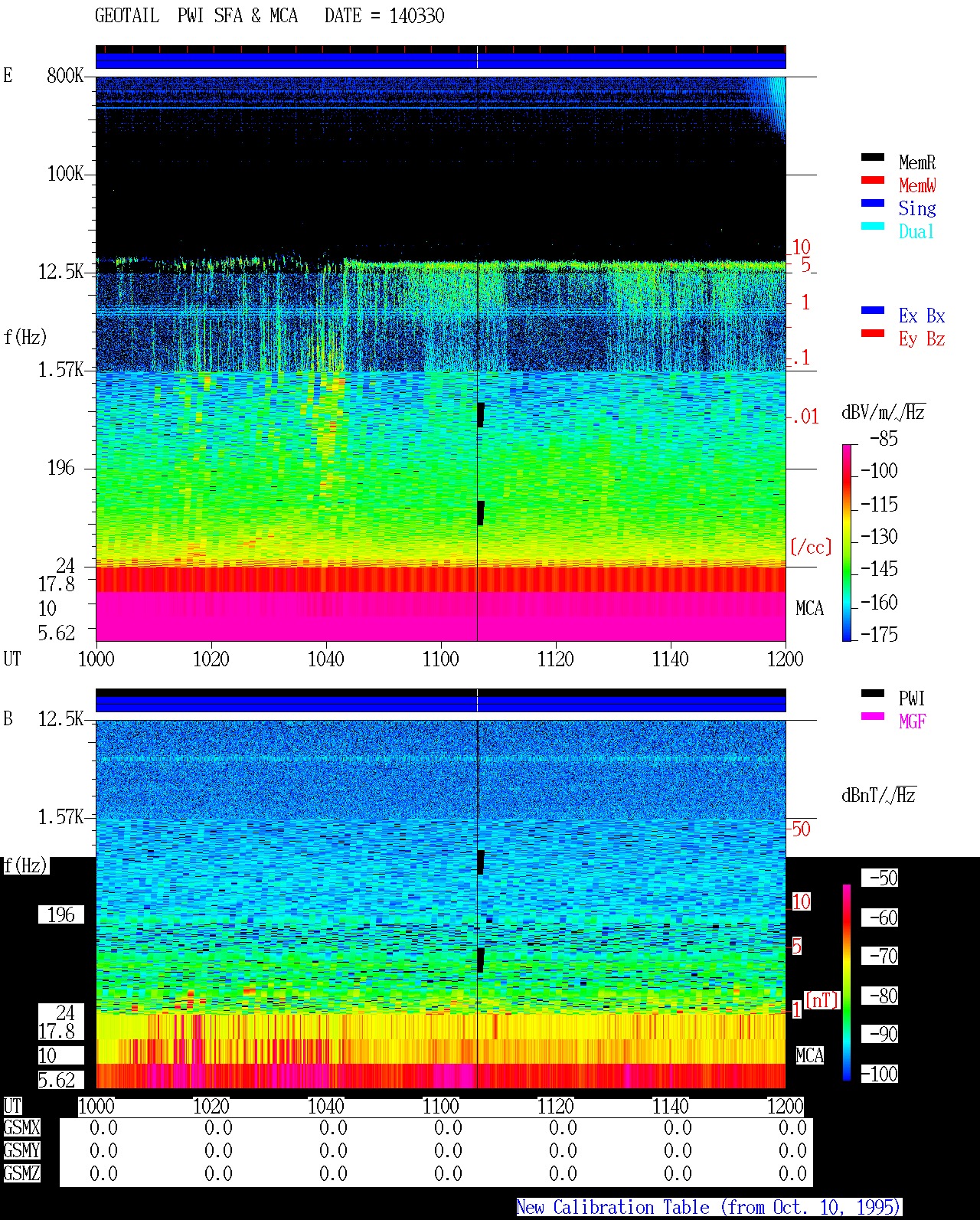The height and width of the screenshot is (1220, 980).
Task: Click the GSMY row label
Action: 21,1150
